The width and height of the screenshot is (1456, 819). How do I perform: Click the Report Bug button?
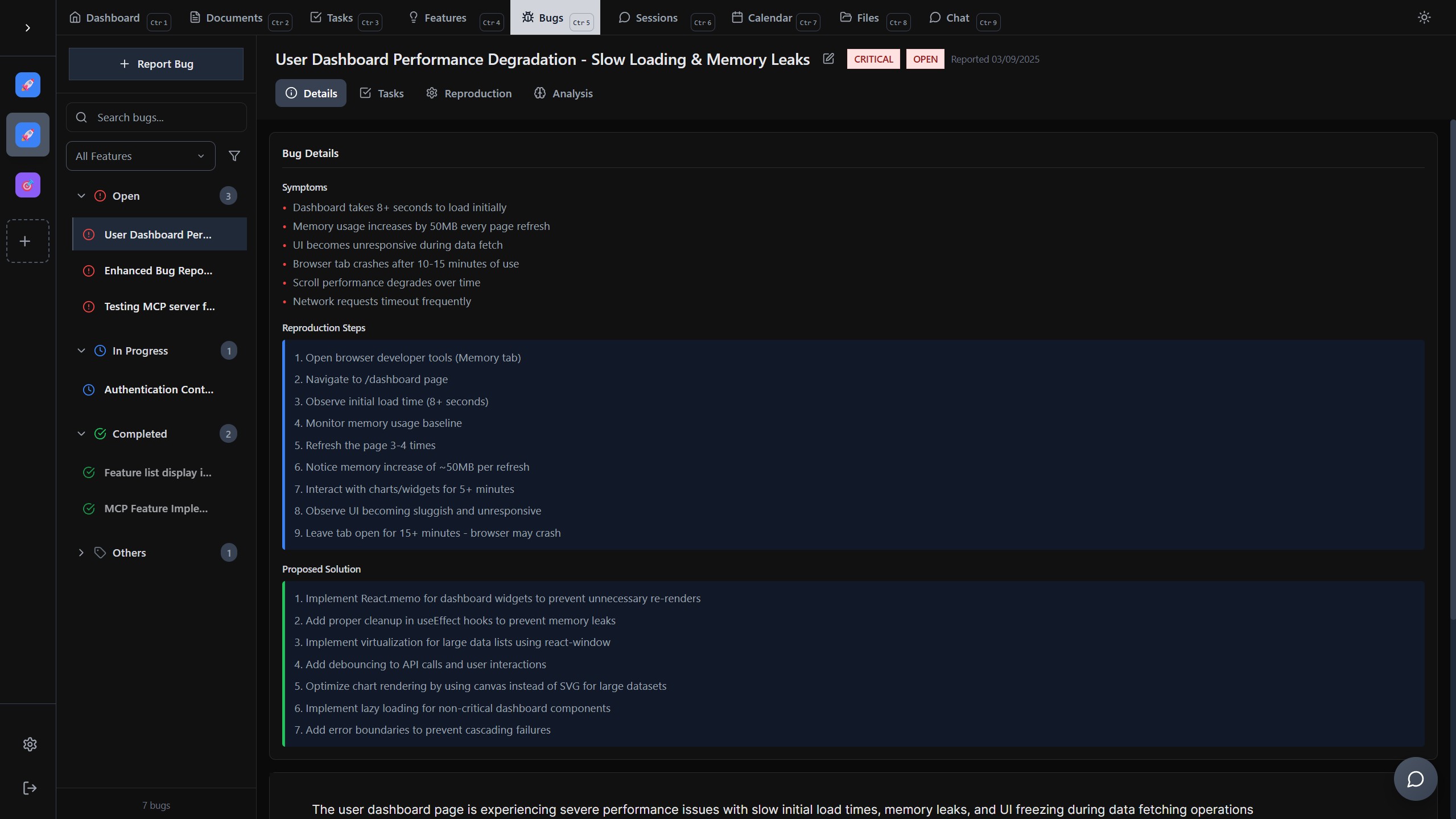[156, 64]
